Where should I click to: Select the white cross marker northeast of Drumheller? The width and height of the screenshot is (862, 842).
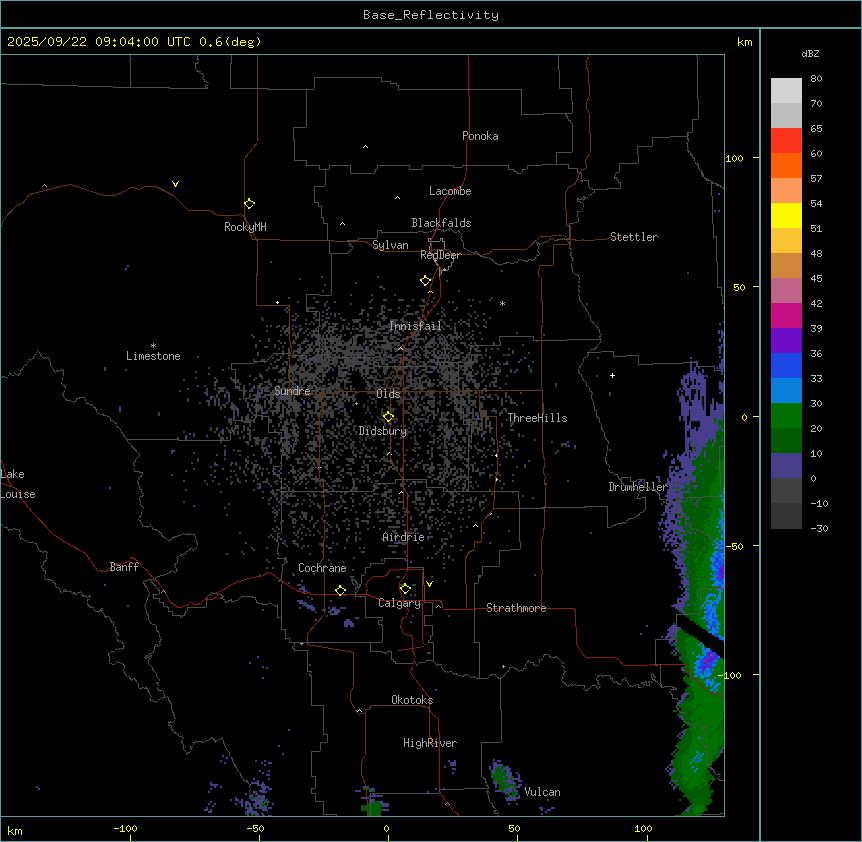(x=612, y=375)
